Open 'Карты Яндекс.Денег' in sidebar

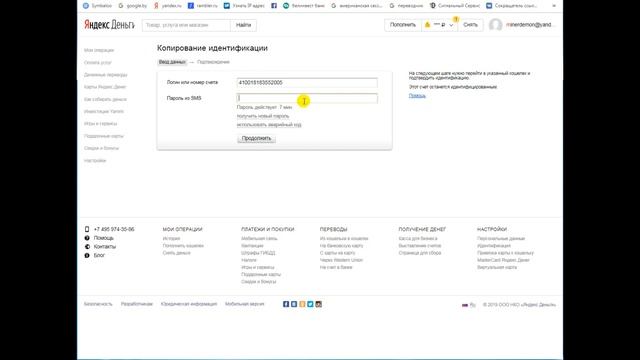tap(105, 87)
